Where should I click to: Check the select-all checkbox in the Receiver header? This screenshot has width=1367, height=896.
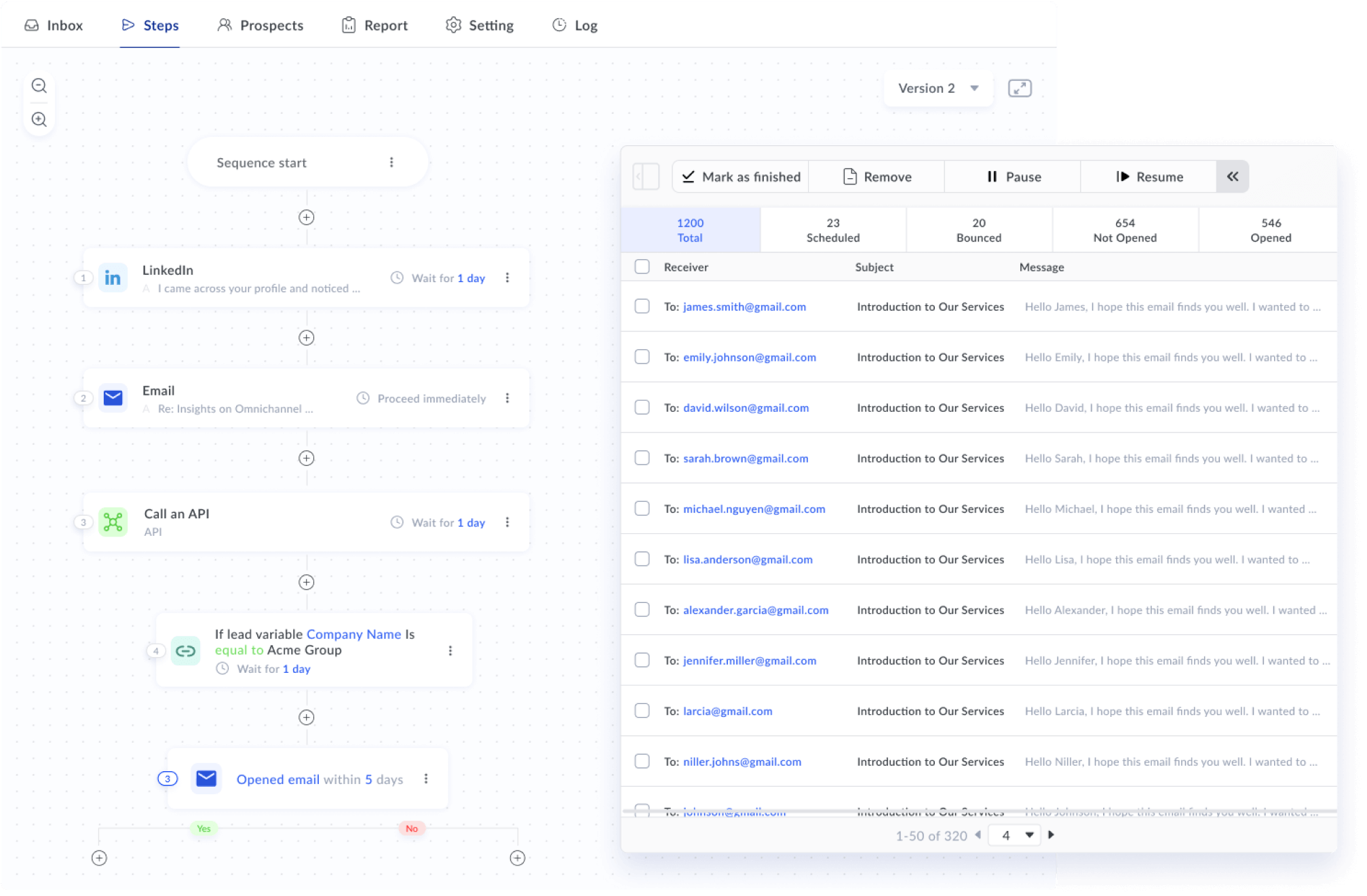642,267
